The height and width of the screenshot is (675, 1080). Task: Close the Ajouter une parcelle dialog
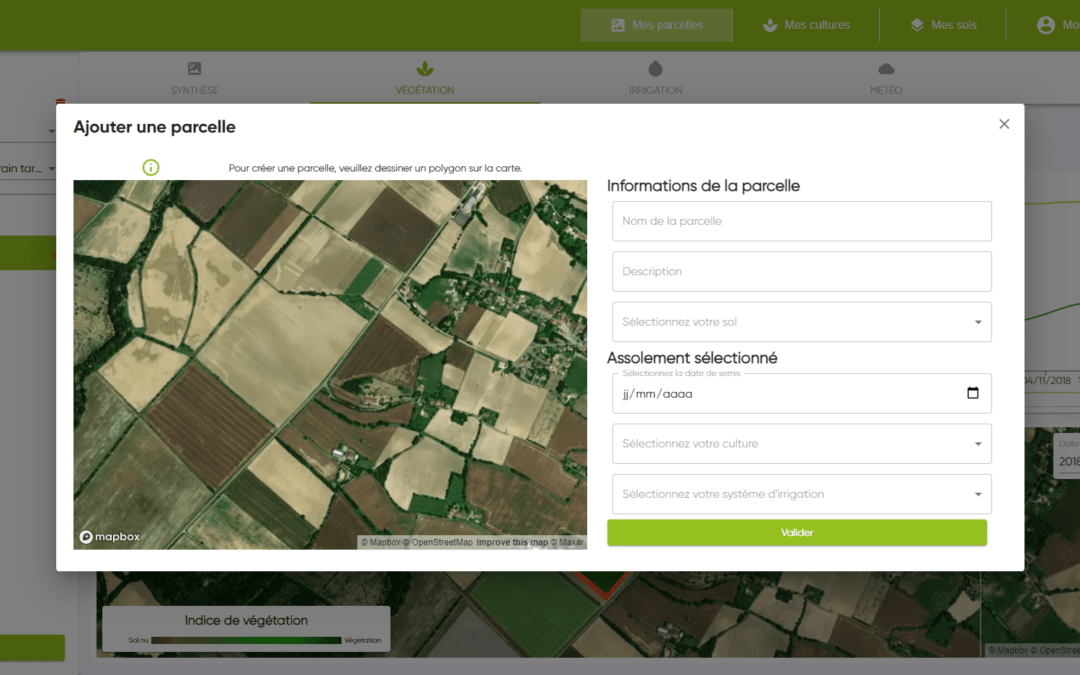1004,124
